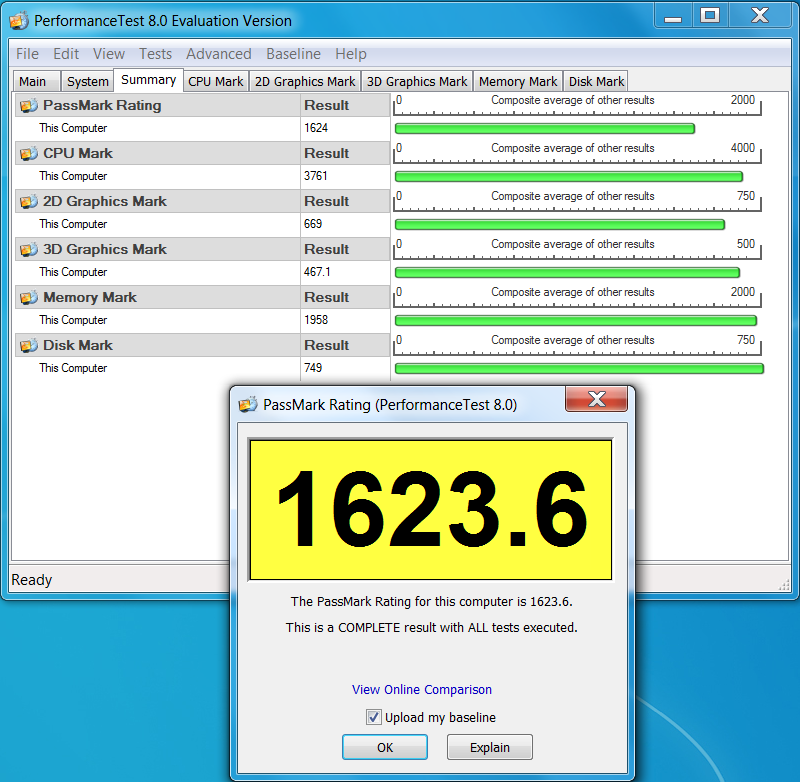
Task: Switch to the System tab
Action: [x=88, y=82]
